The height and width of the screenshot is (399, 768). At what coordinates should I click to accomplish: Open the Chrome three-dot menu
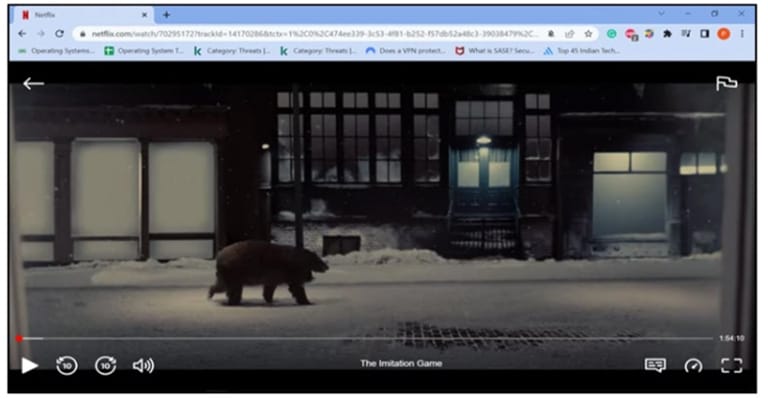click(x=743, y=33)
